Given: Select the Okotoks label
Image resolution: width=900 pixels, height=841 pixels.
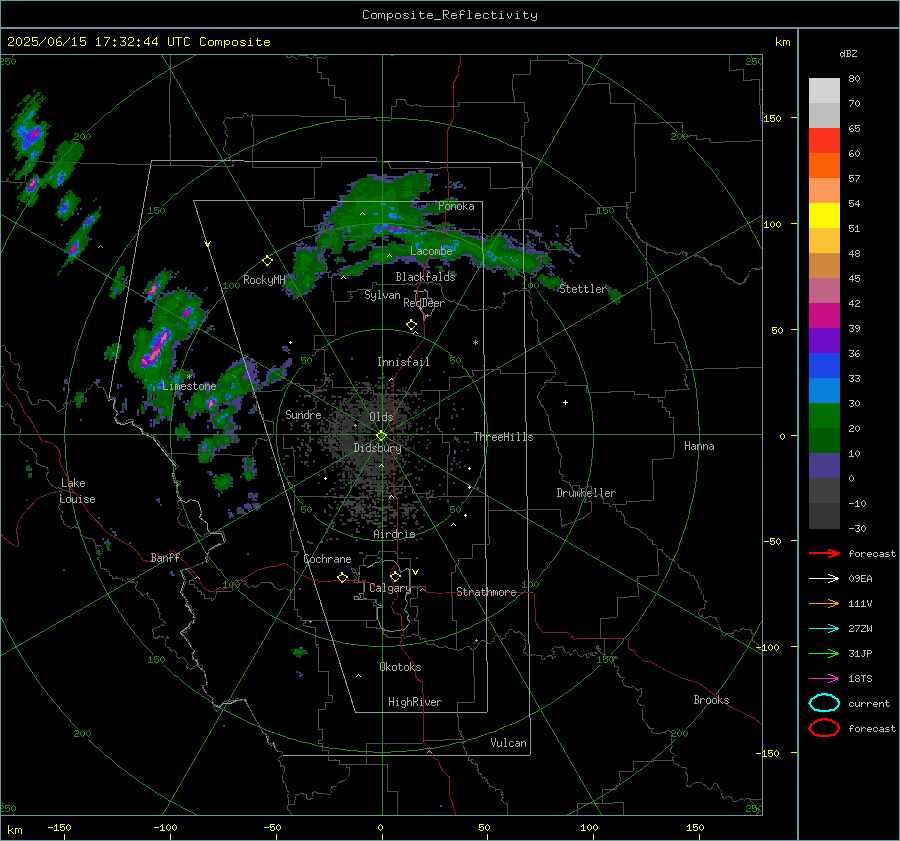Looking at the screenshot, I should pos(400,667).
